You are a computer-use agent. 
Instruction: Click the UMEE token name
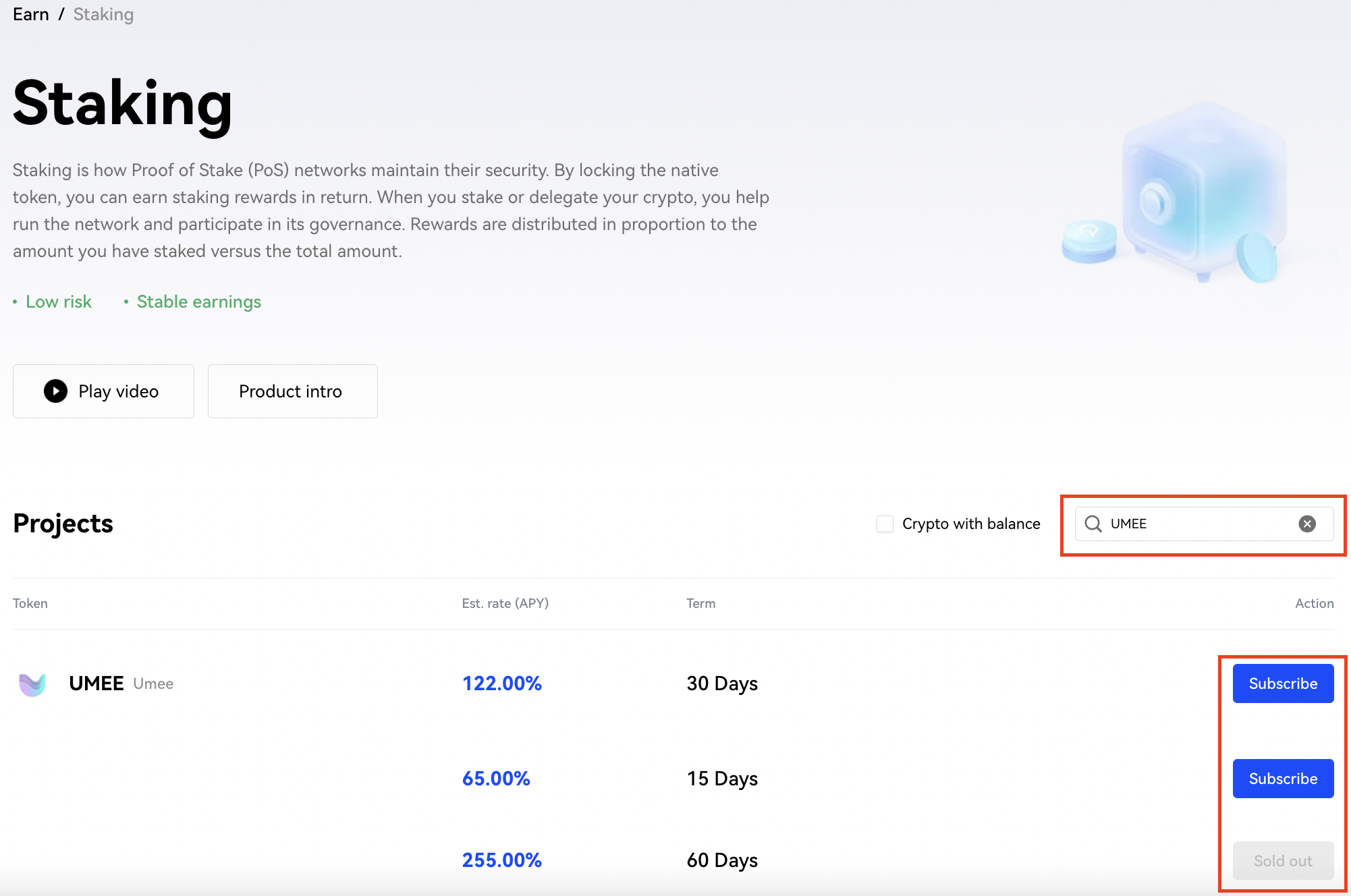[96, 683]
